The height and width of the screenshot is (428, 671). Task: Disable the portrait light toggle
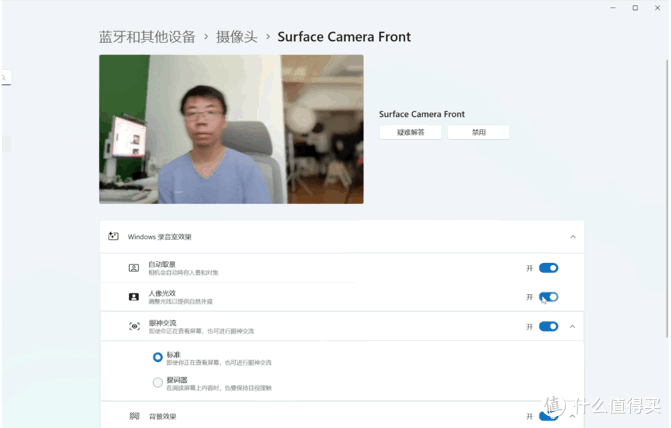[548, 297]
